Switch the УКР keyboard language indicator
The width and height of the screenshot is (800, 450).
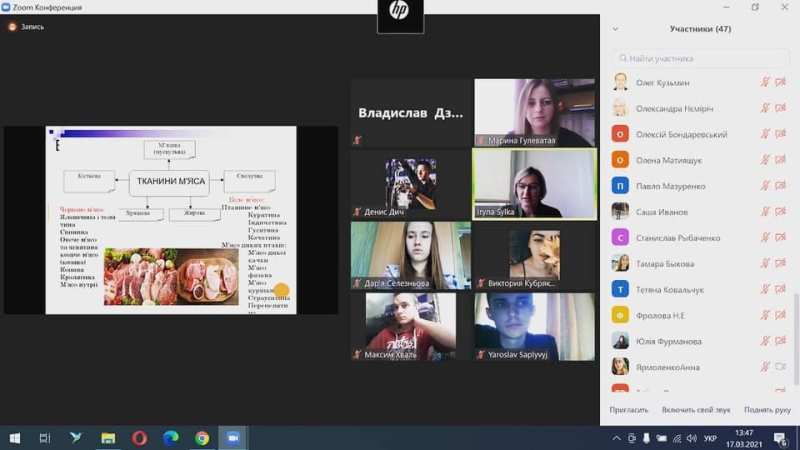coord(710,438)
